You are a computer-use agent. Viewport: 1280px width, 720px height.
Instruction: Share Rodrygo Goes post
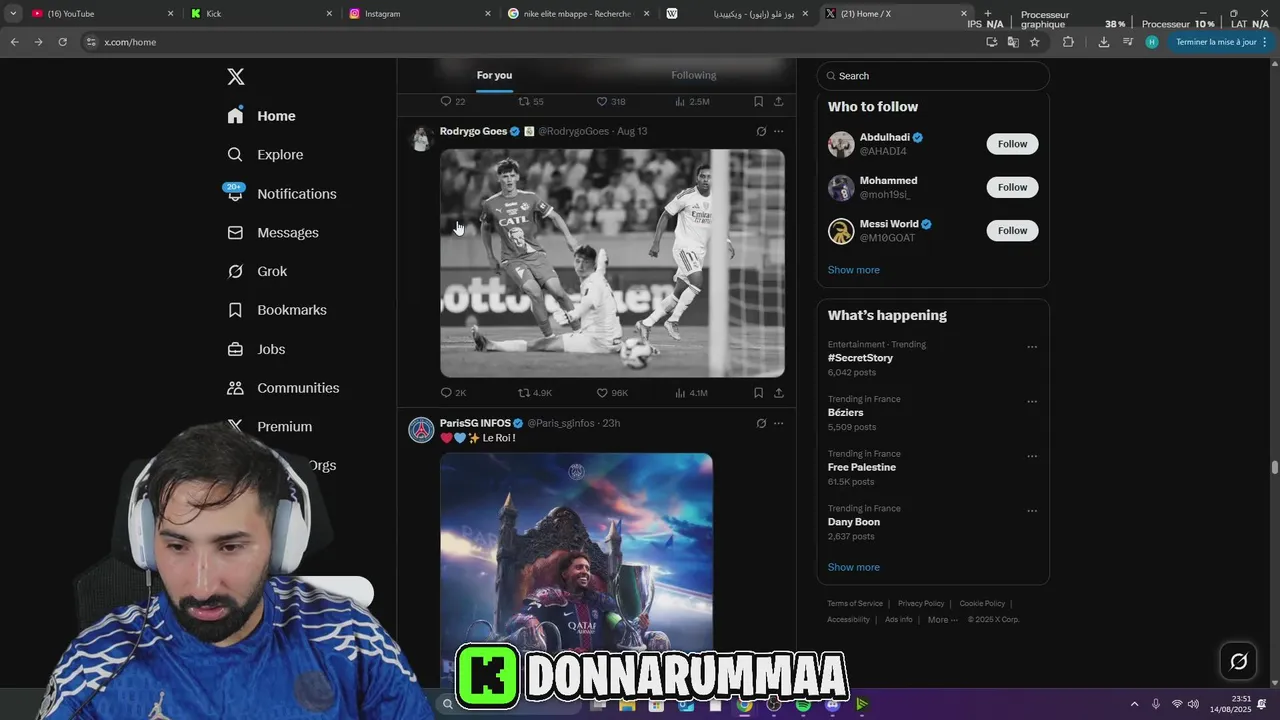(x=778, y=393)
